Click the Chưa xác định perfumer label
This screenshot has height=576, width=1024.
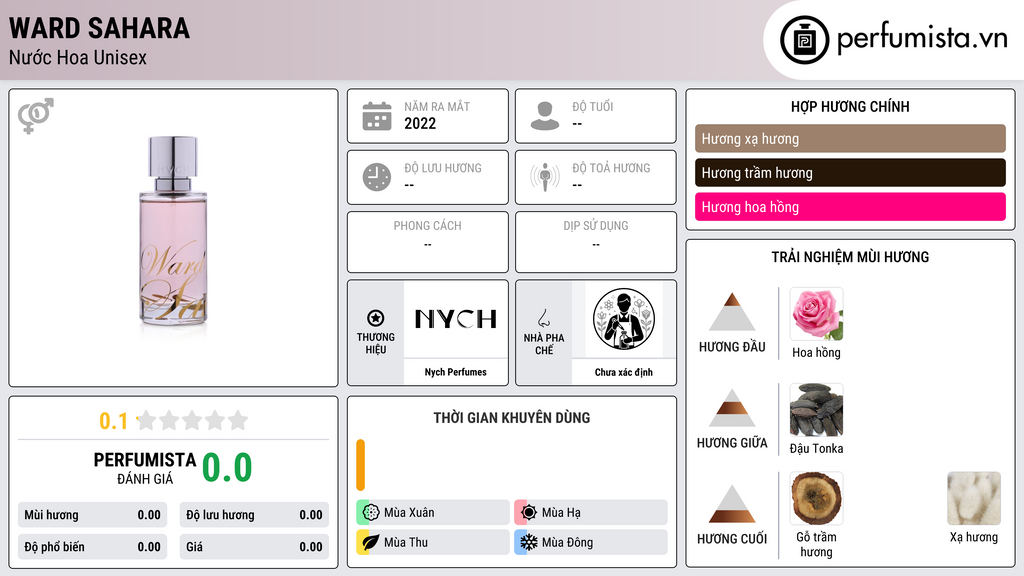[624, 372]
